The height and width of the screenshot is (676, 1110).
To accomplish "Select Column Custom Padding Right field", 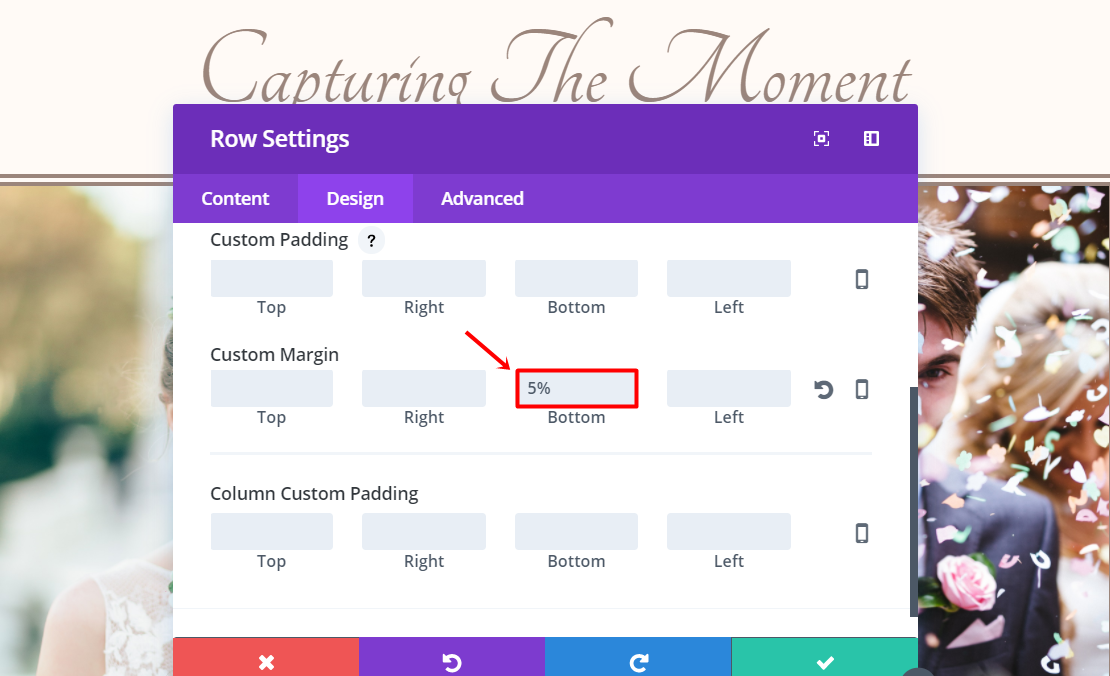I will tap(424, 531).
